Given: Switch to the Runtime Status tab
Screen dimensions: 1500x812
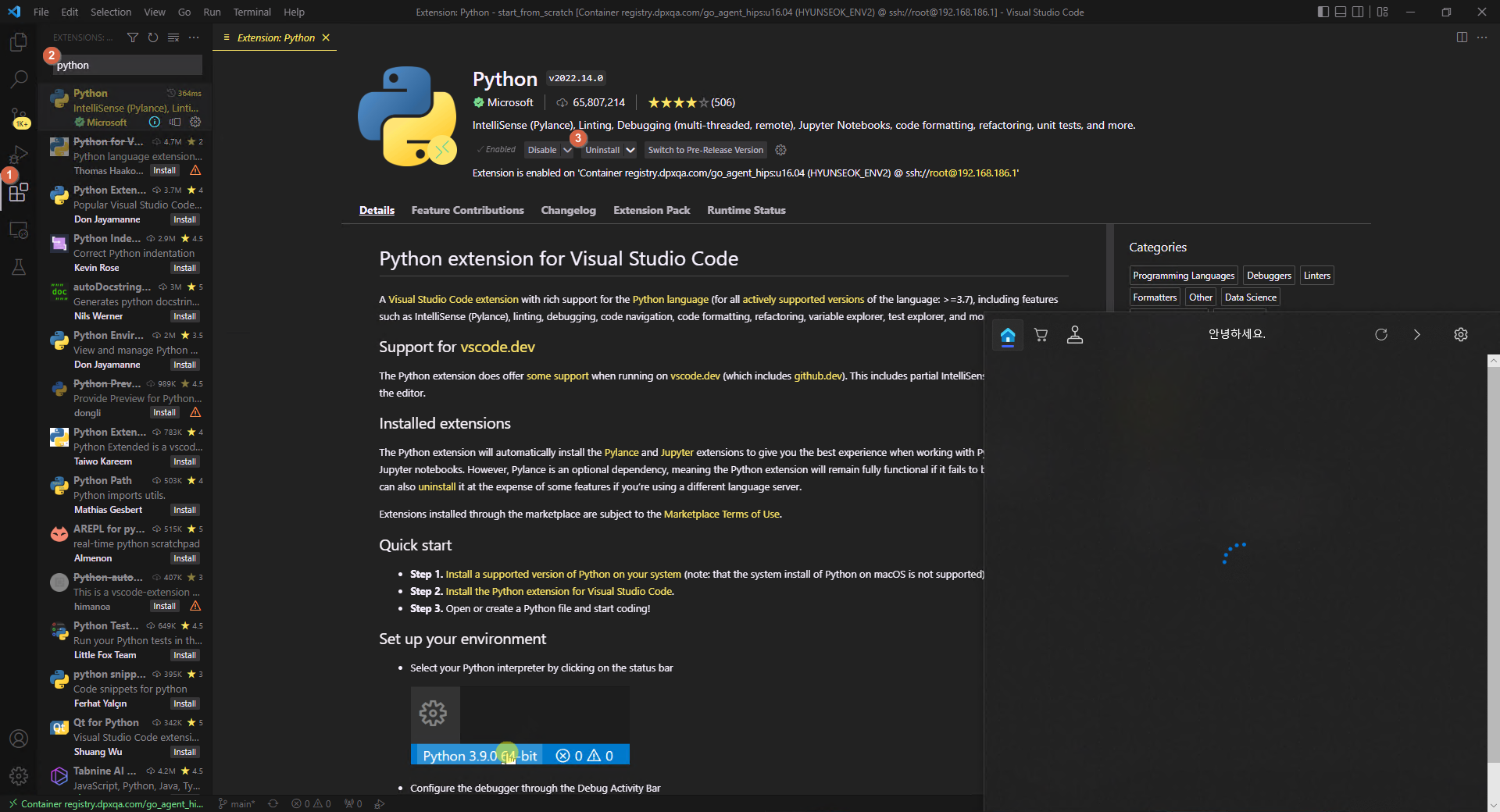Looking at the screenshot, I should (x=746, y=210).
